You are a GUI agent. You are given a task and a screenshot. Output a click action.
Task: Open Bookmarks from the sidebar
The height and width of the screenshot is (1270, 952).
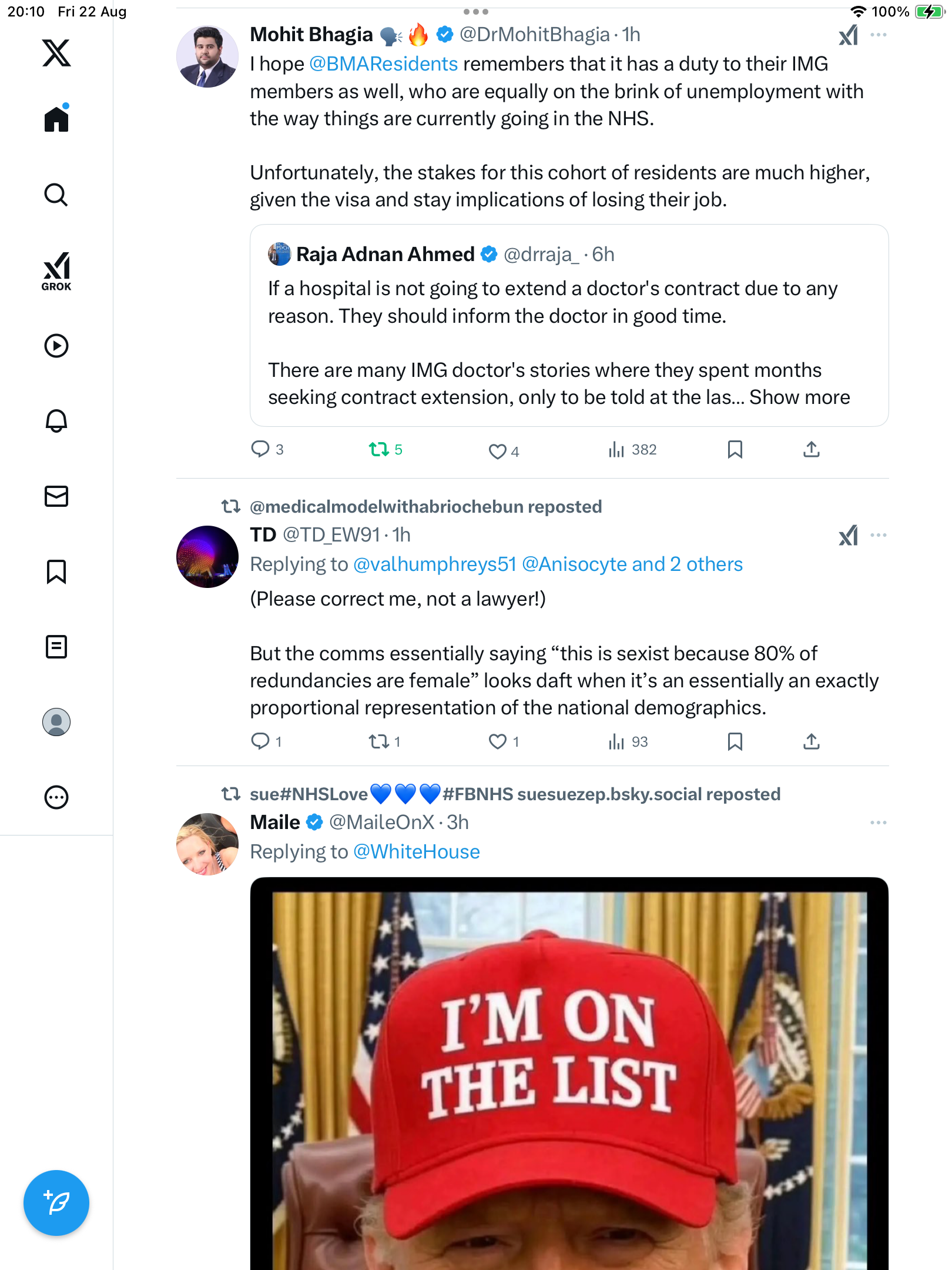click(56, 571)
